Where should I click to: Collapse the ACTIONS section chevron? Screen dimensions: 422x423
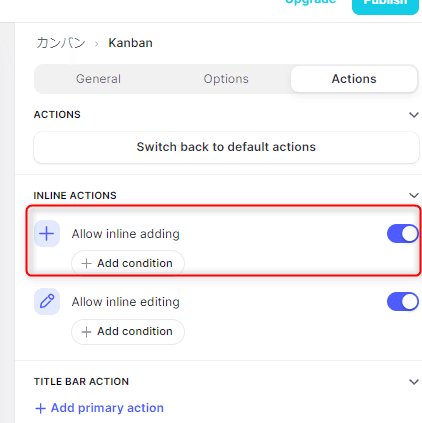pyautogui.click(x=414, y=115)
